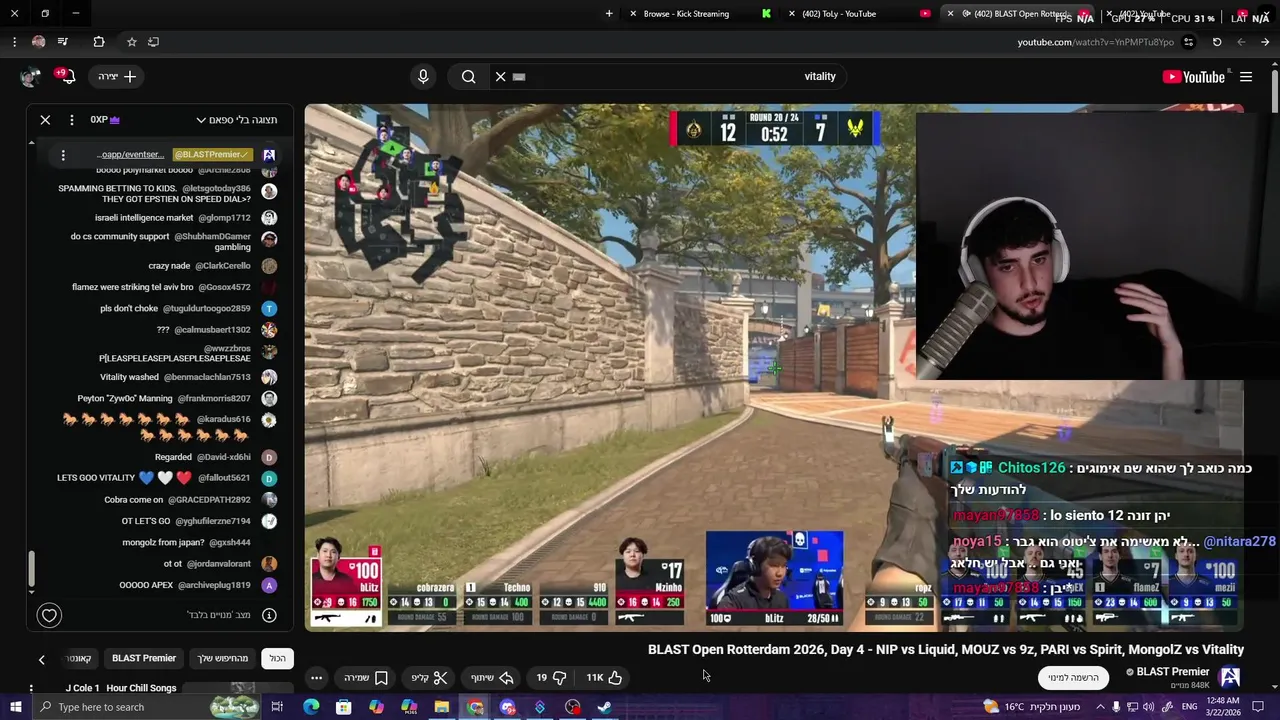Image resolution: width=1280 pixels, height=720 pixels.
Task: Open the Chrome profile avatar
Action: pyautogui.click(x=38, y=42)
